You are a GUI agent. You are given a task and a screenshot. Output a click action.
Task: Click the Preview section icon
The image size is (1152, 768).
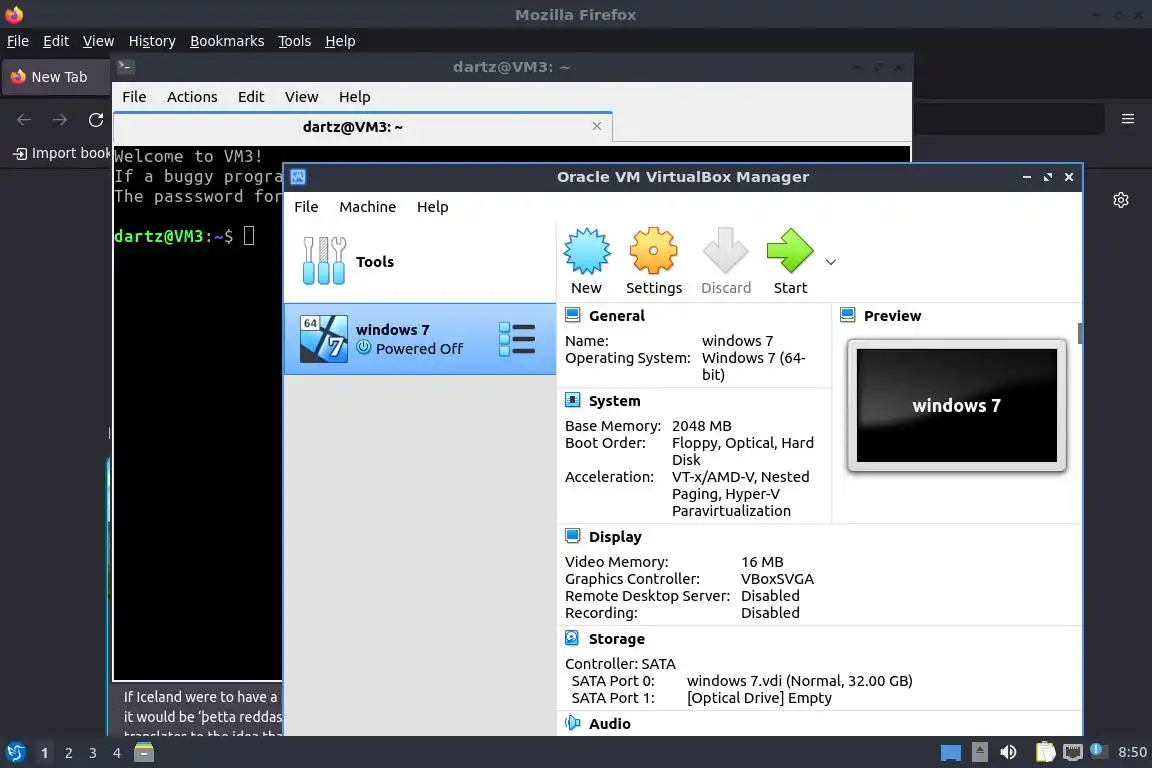tap(847, 315)
